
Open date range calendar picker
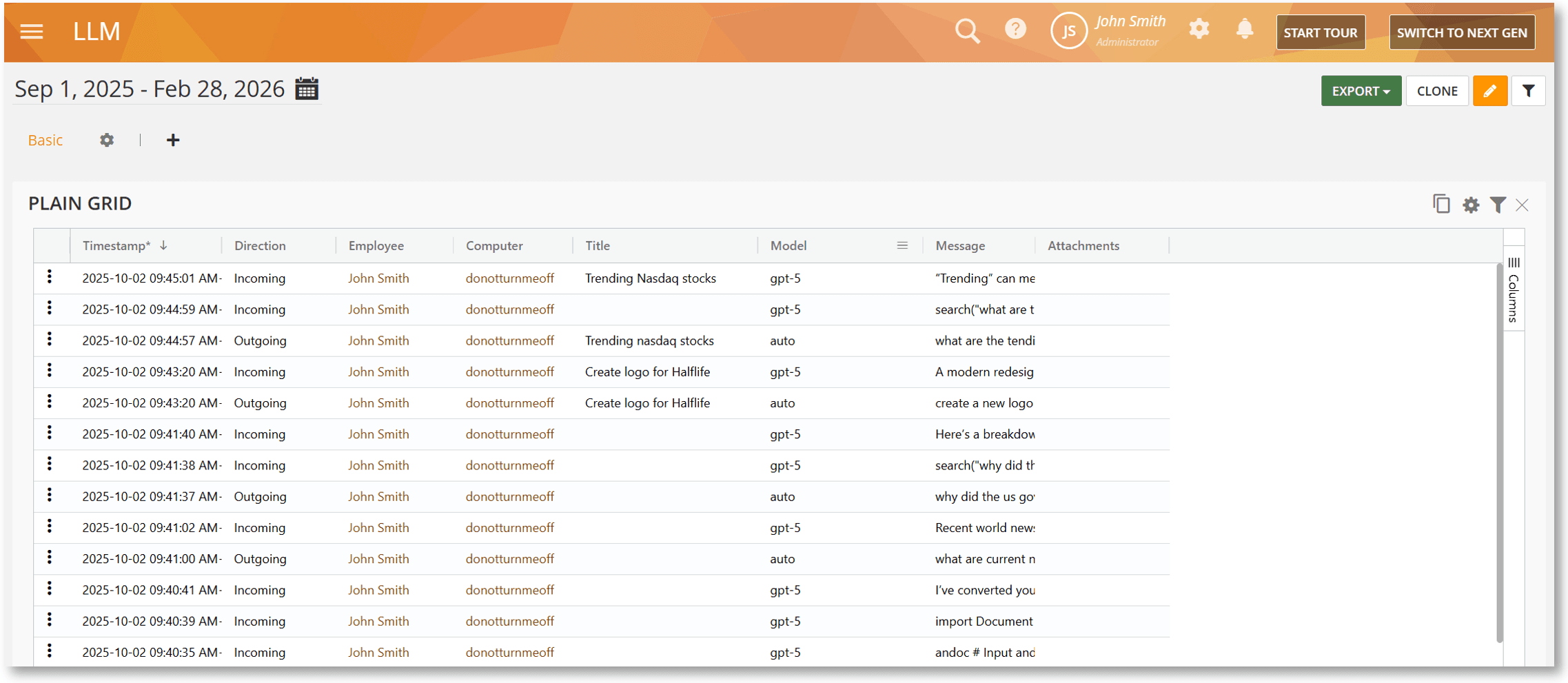307,89
